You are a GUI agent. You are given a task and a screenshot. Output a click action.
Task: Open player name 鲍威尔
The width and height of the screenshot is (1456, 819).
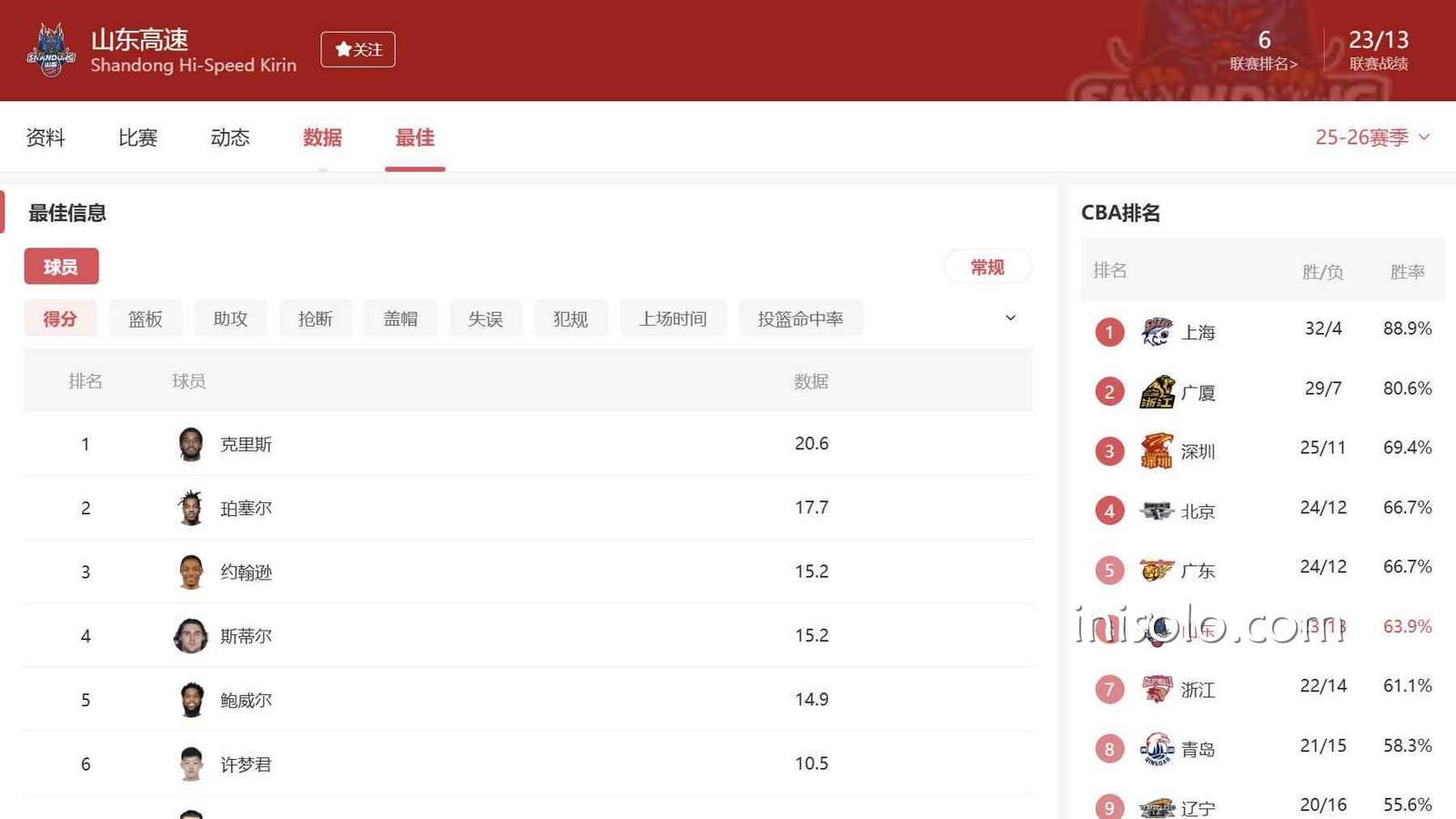point(246,700)
